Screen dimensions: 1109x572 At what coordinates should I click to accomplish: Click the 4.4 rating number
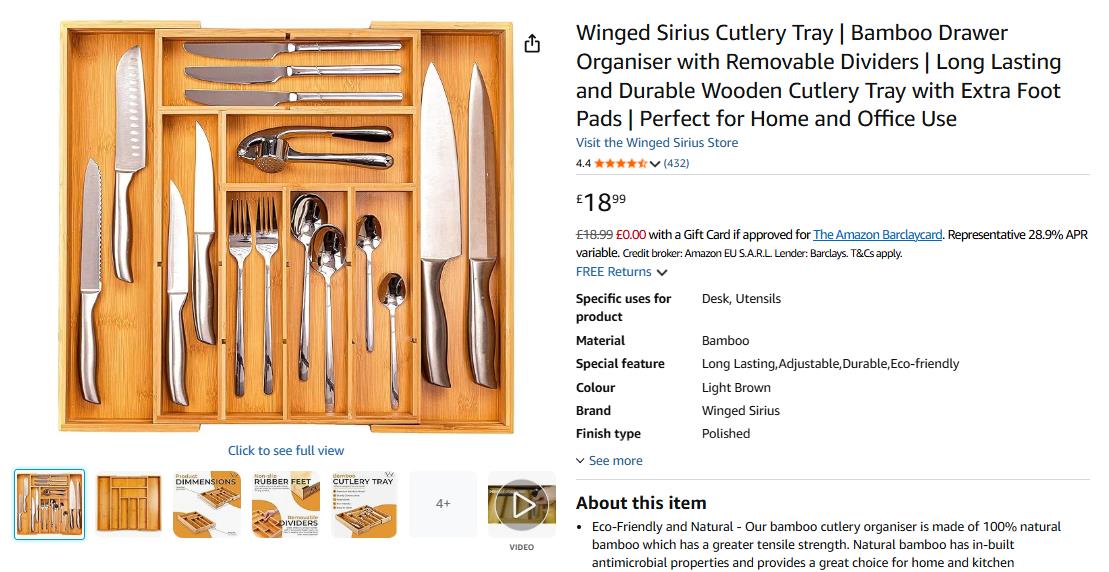[583, 163]
